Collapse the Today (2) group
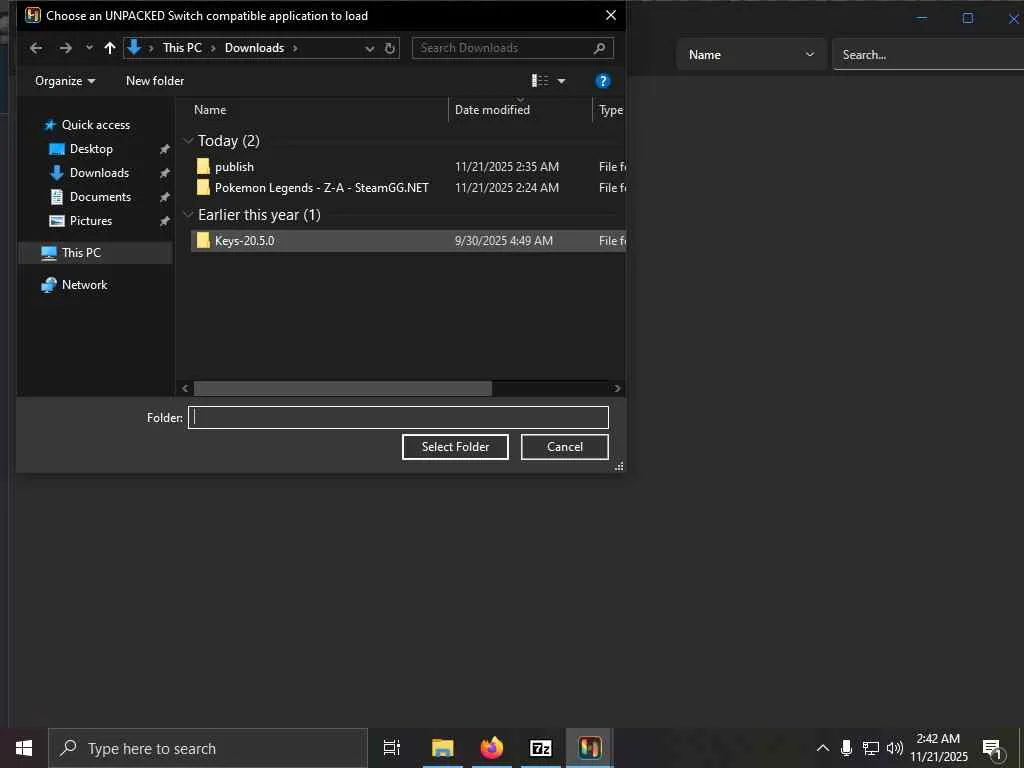Screen dimensions: 1024x768 point(188,140)
